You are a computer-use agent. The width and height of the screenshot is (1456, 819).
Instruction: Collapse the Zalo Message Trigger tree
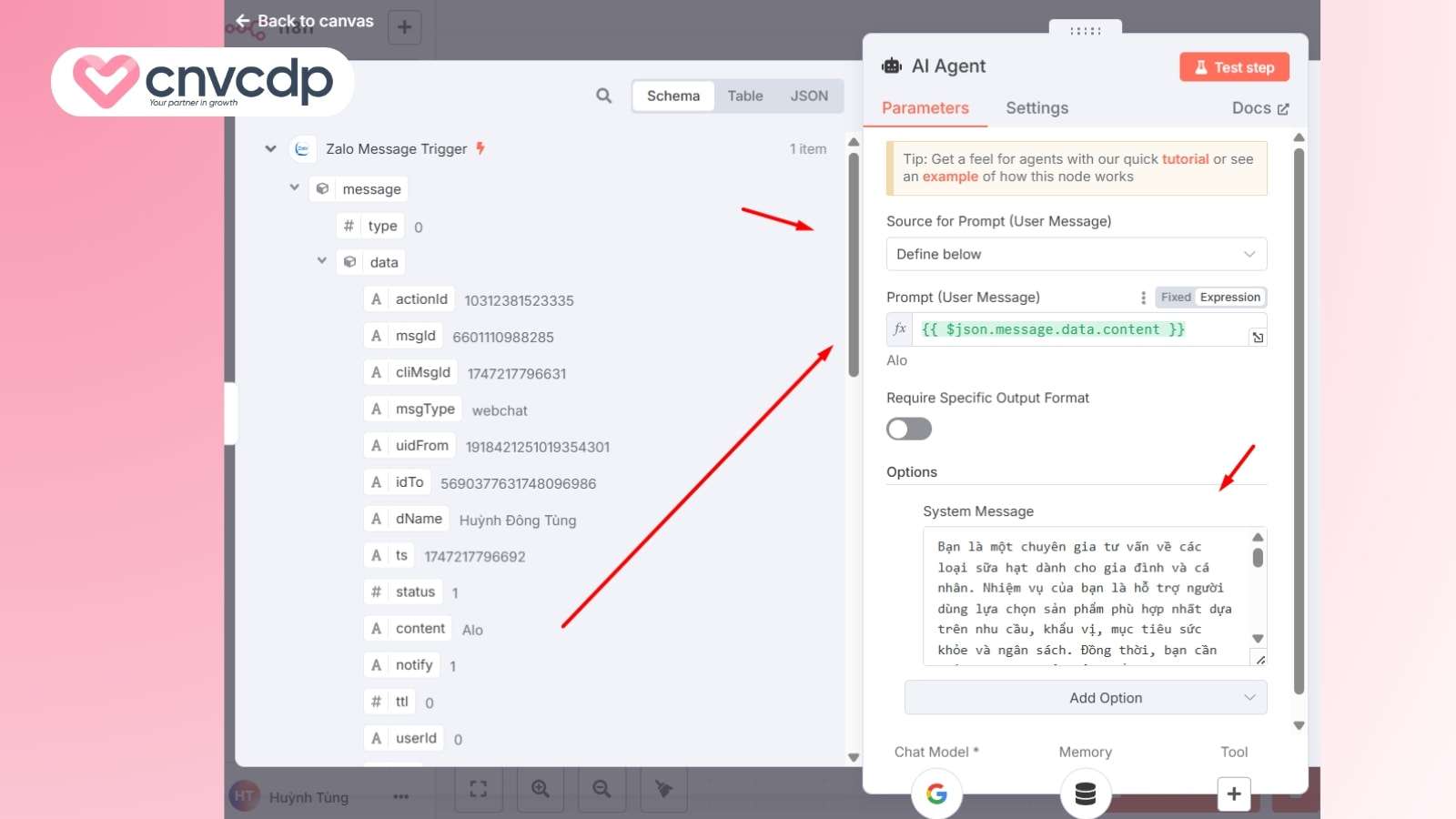pos(270,148)
